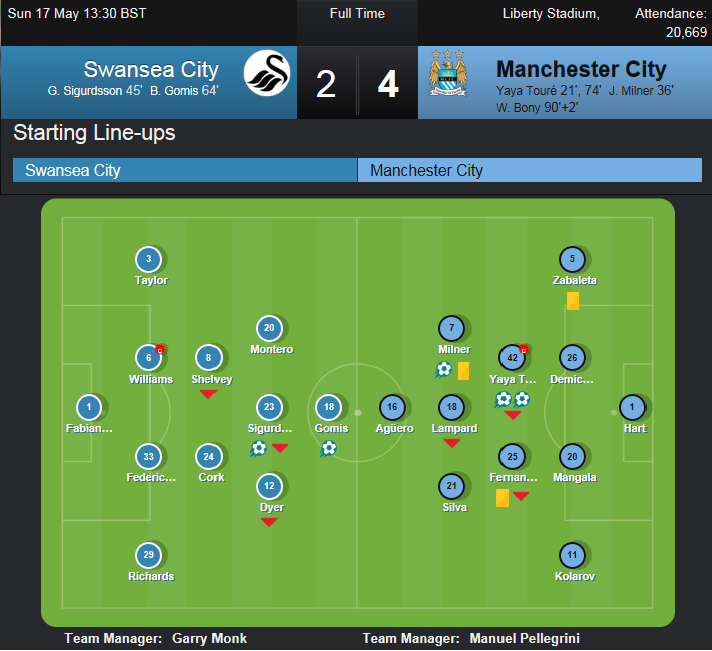Screen dimensions: 712x651
Task: Click the red substitution arrow under Lampard
Action: 451,443
